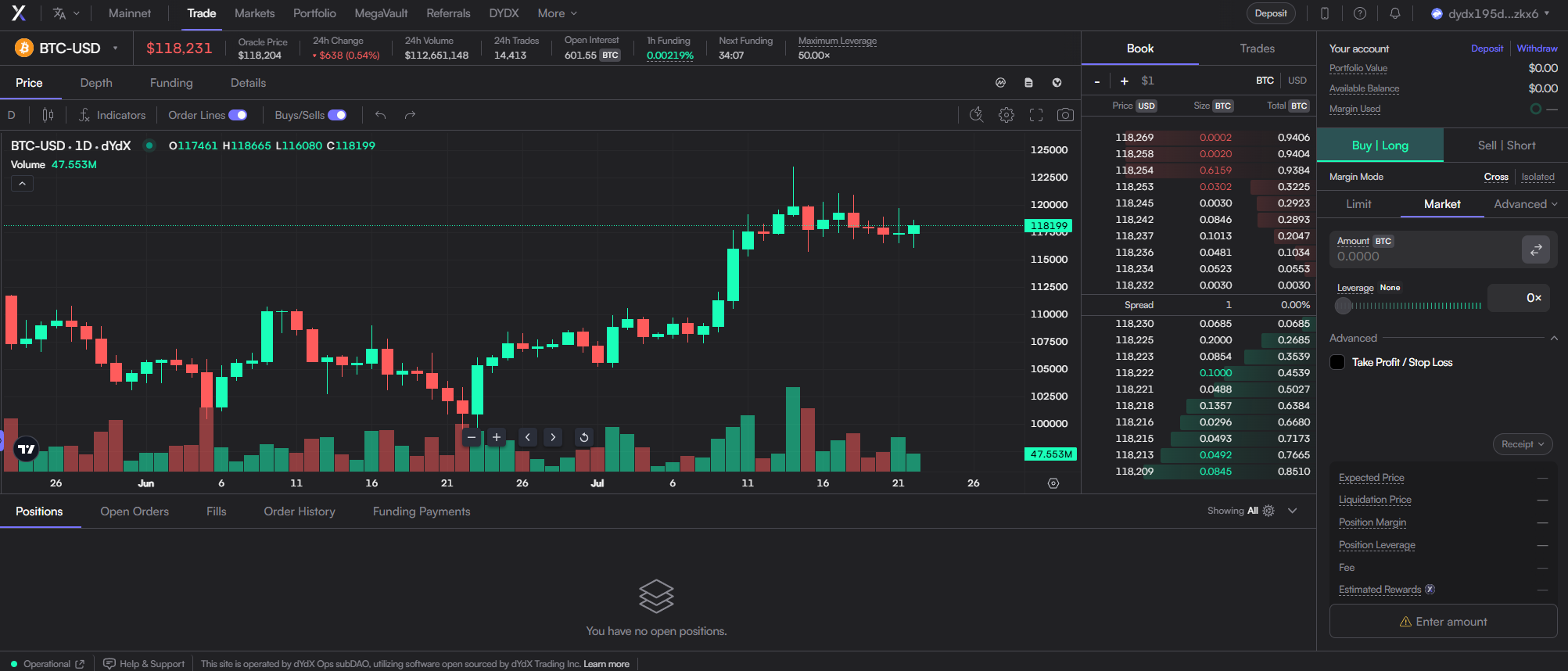Click the Withdraw link in Your account
The width and height of the screenshot is (1568, 671).
(1537, 48)
